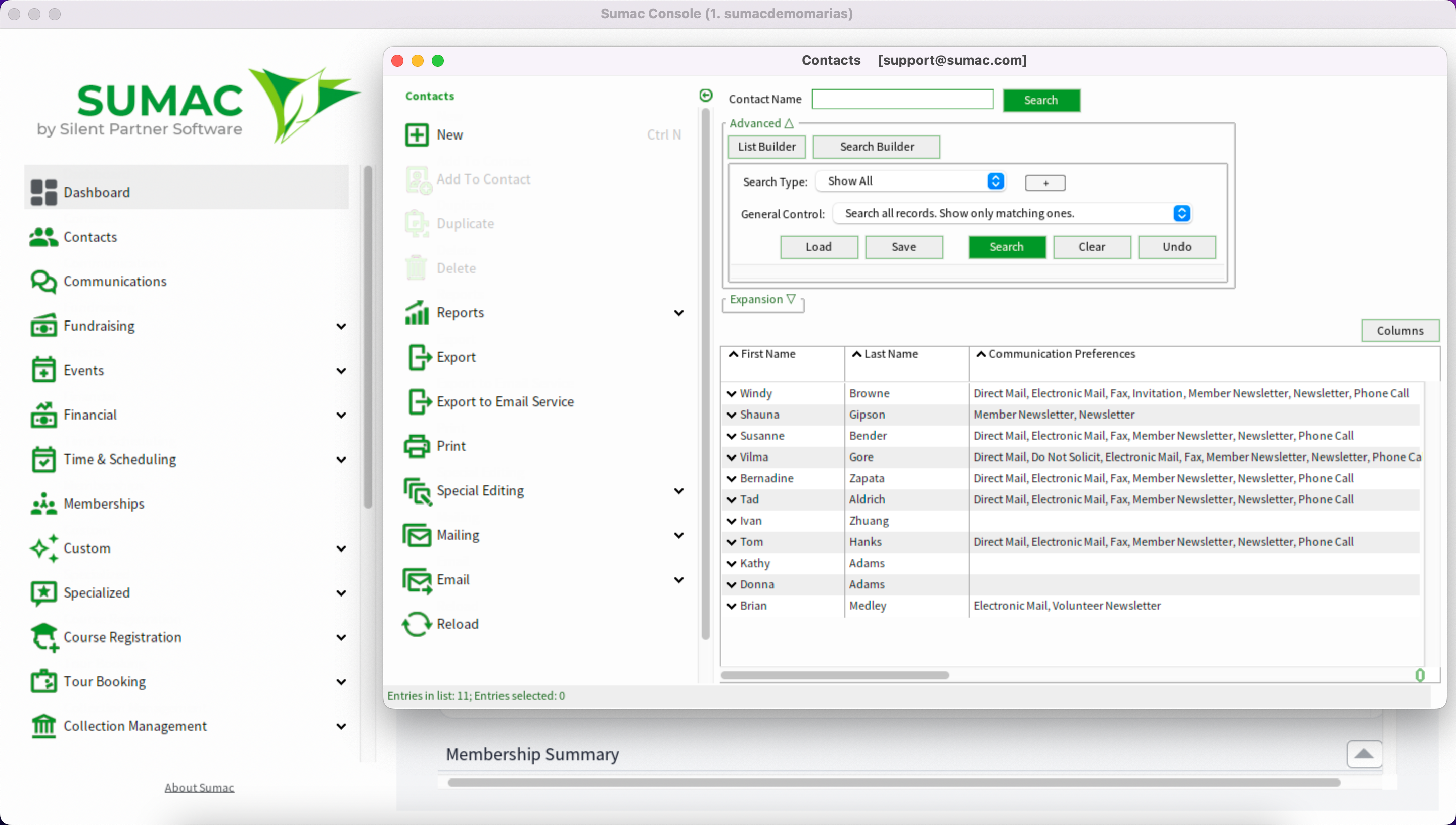Click the Mailing envelope icon

417,535
